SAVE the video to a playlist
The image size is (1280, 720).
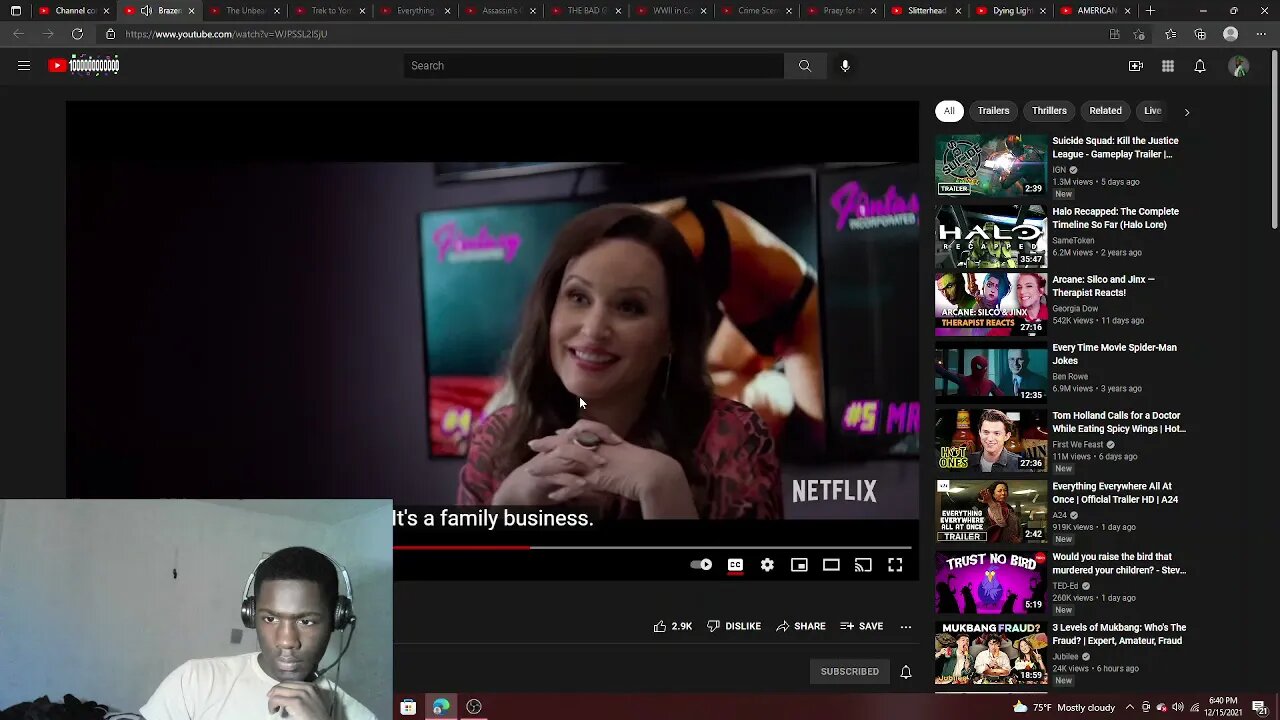(862, 626)
